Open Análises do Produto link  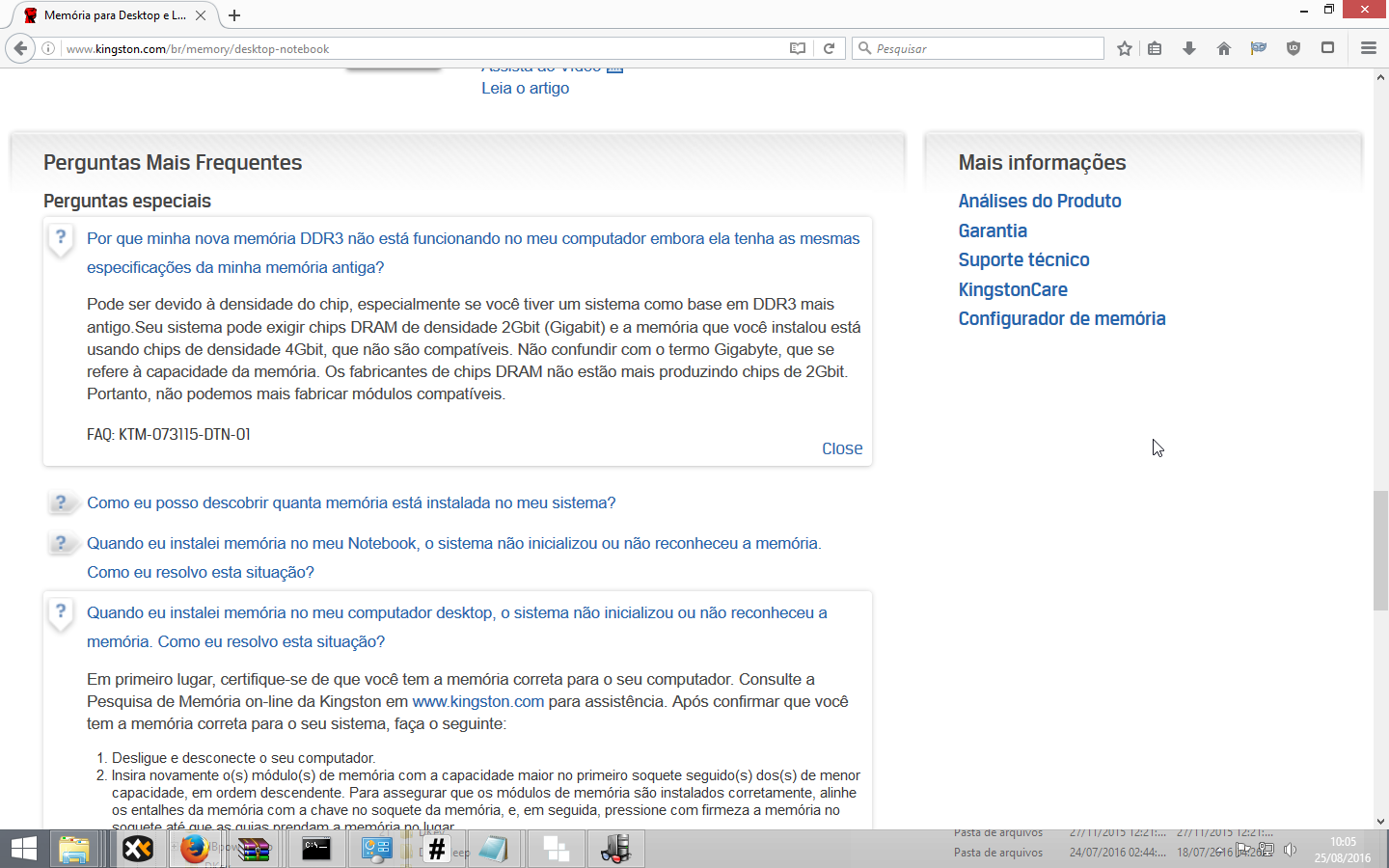click(x=1040, y=201)
